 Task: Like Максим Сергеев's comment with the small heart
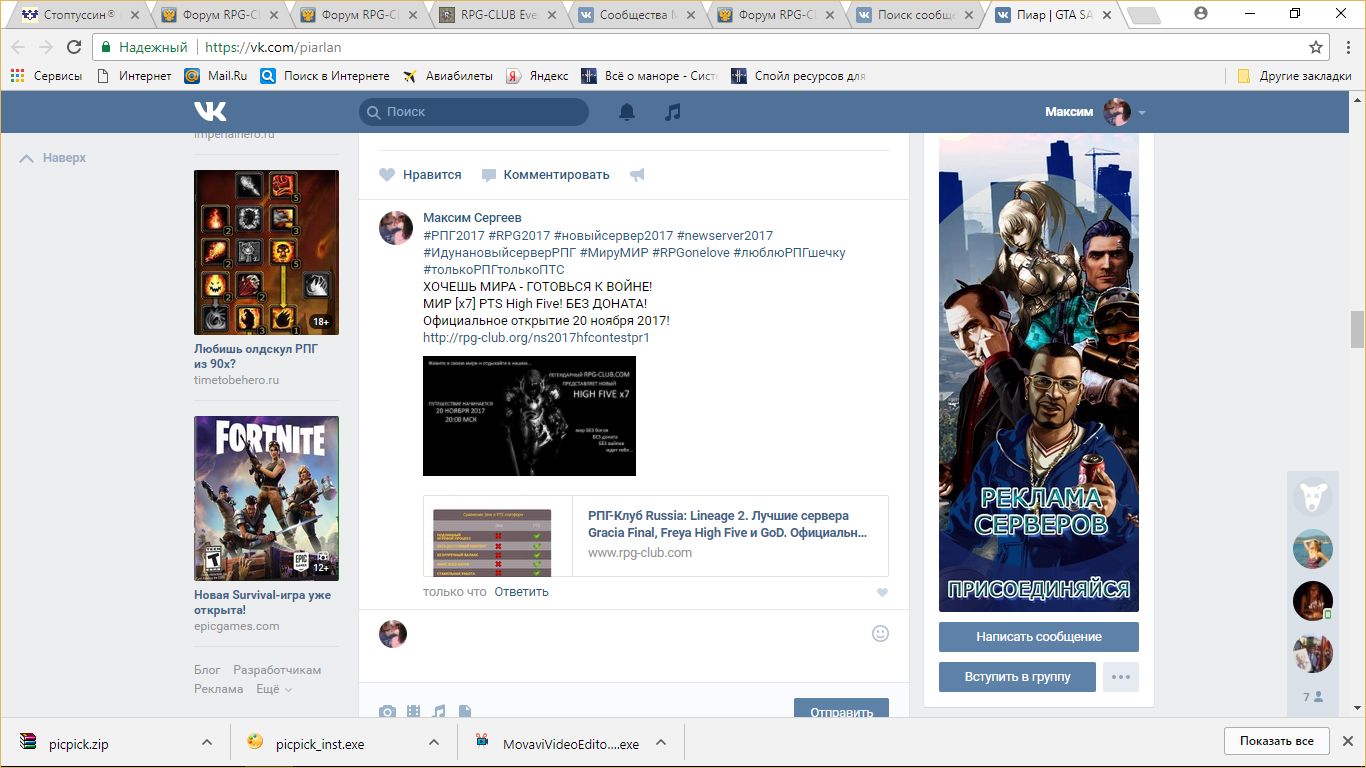coord(882,592)
